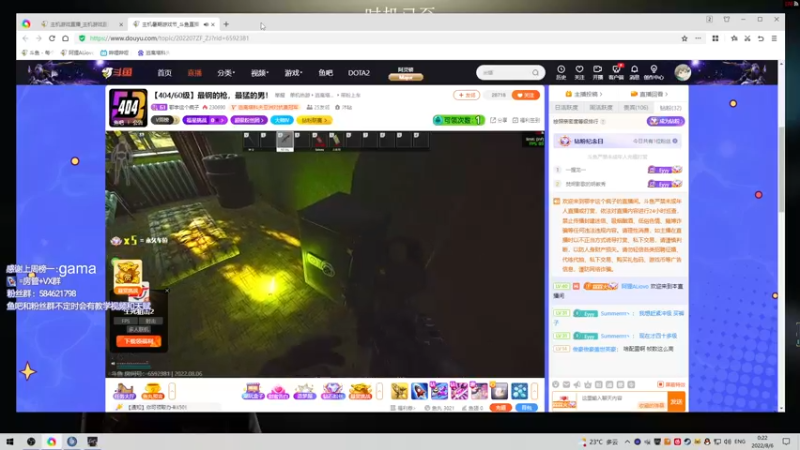Click the search magnifier icon

(535, 72)
